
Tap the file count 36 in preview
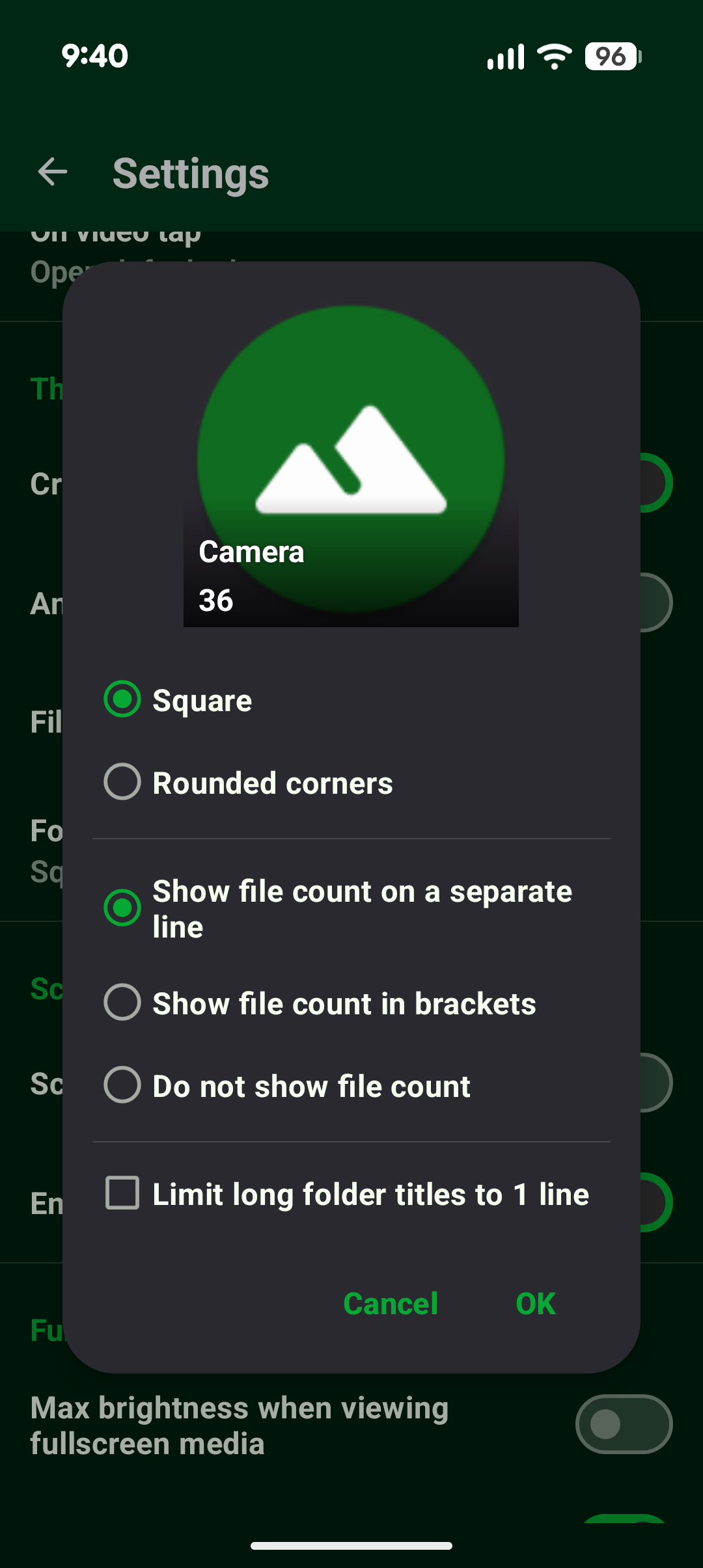pyautogui.click(x=215, y=600)
